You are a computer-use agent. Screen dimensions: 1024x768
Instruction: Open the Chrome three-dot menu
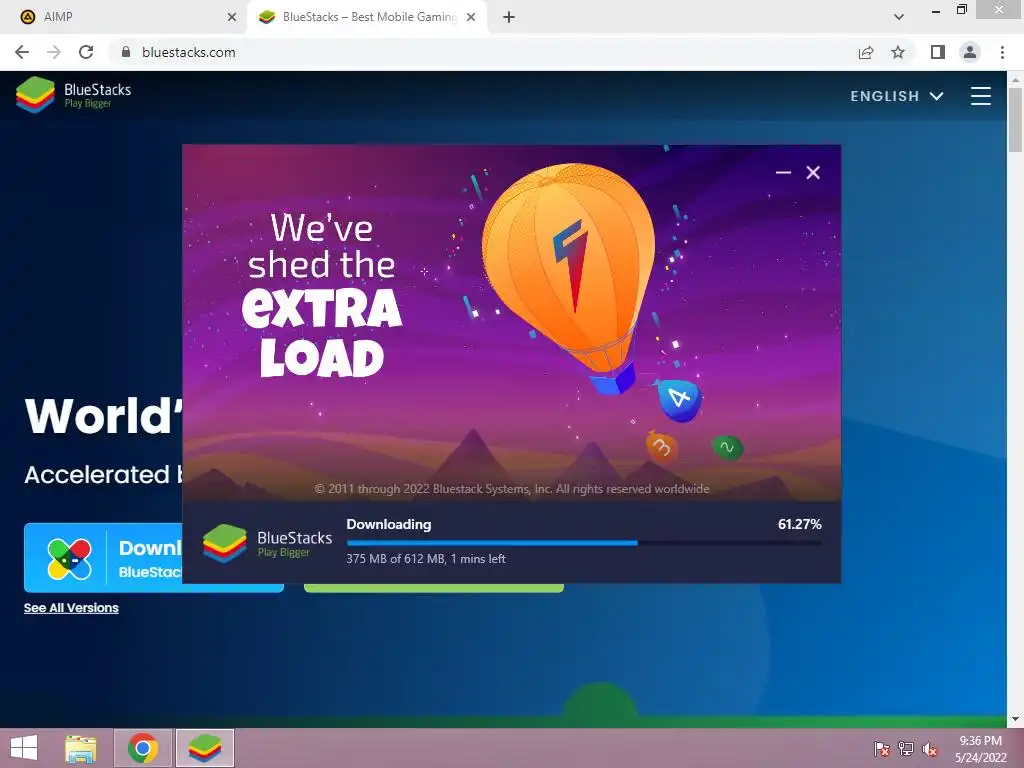pos(1002,52)
